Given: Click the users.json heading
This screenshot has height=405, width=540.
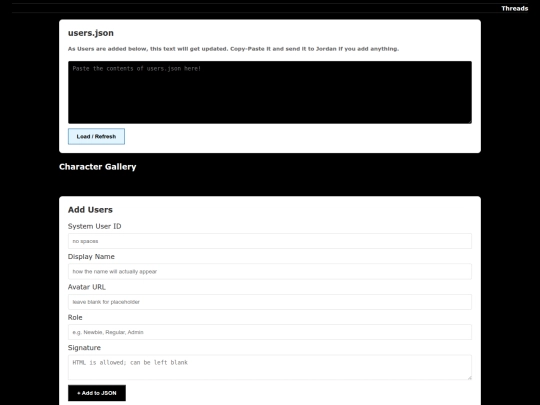Looking at the screenshot, I should pos(91,33).
